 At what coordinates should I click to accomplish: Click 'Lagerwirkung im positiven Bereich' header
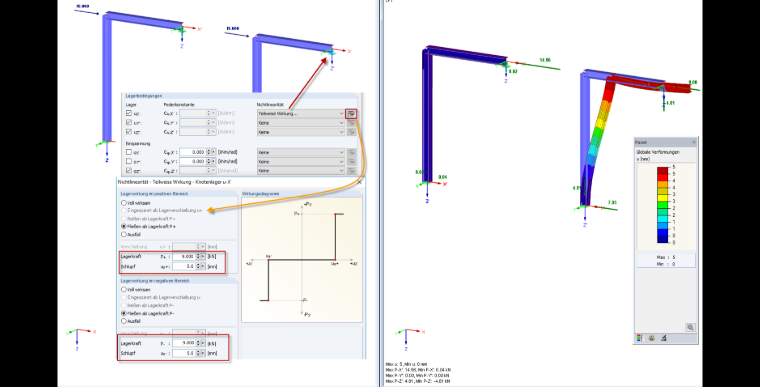154,194
